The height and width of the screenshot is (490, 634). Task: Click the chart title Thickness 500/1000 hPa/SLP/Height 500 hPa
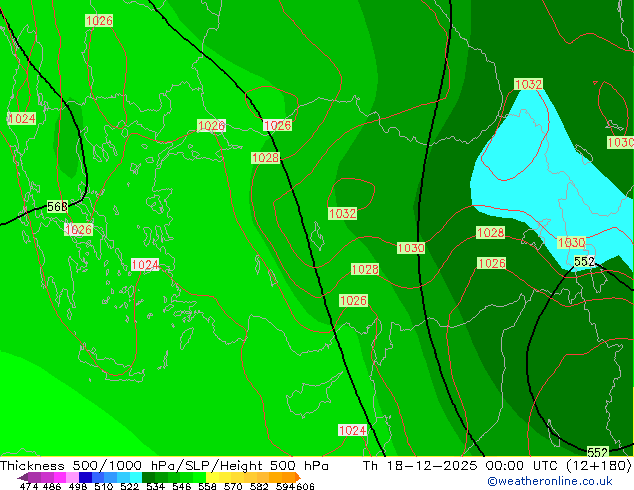(164, 466)
